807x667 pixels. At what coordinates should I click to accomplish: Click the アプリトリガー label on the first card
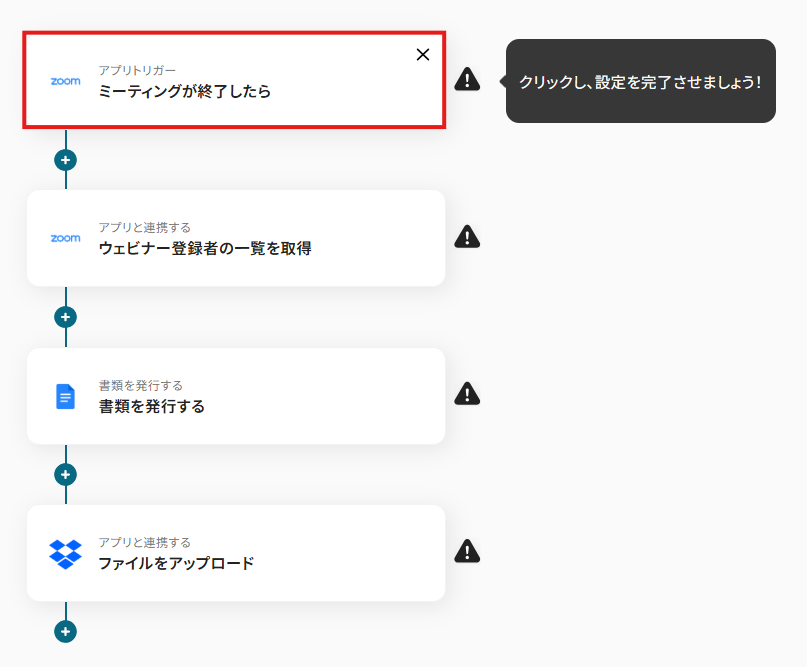(x=137, y=70)
